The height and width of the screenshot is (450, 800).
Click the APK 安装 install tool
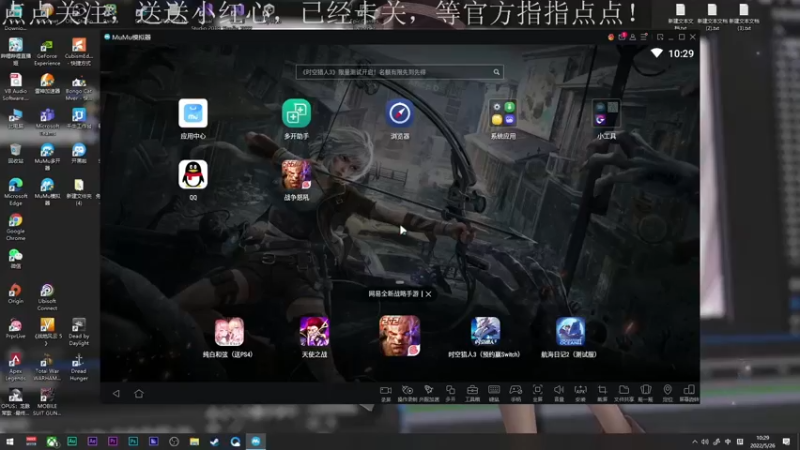coord(581,392)
